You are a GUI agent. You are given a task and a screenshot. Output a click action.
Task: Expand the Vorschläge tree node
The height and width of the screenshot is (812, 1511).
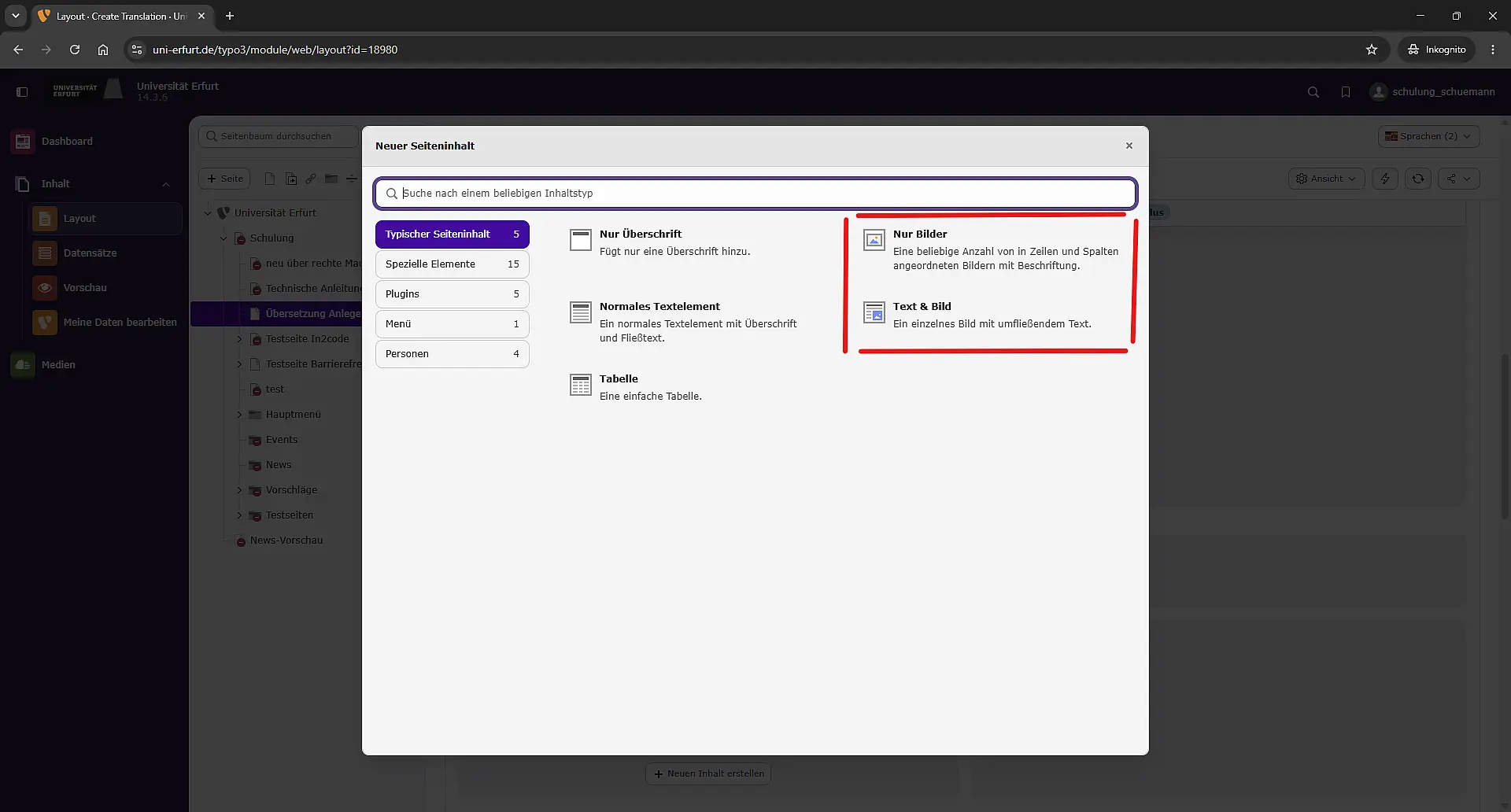click(x=240, y=490)
